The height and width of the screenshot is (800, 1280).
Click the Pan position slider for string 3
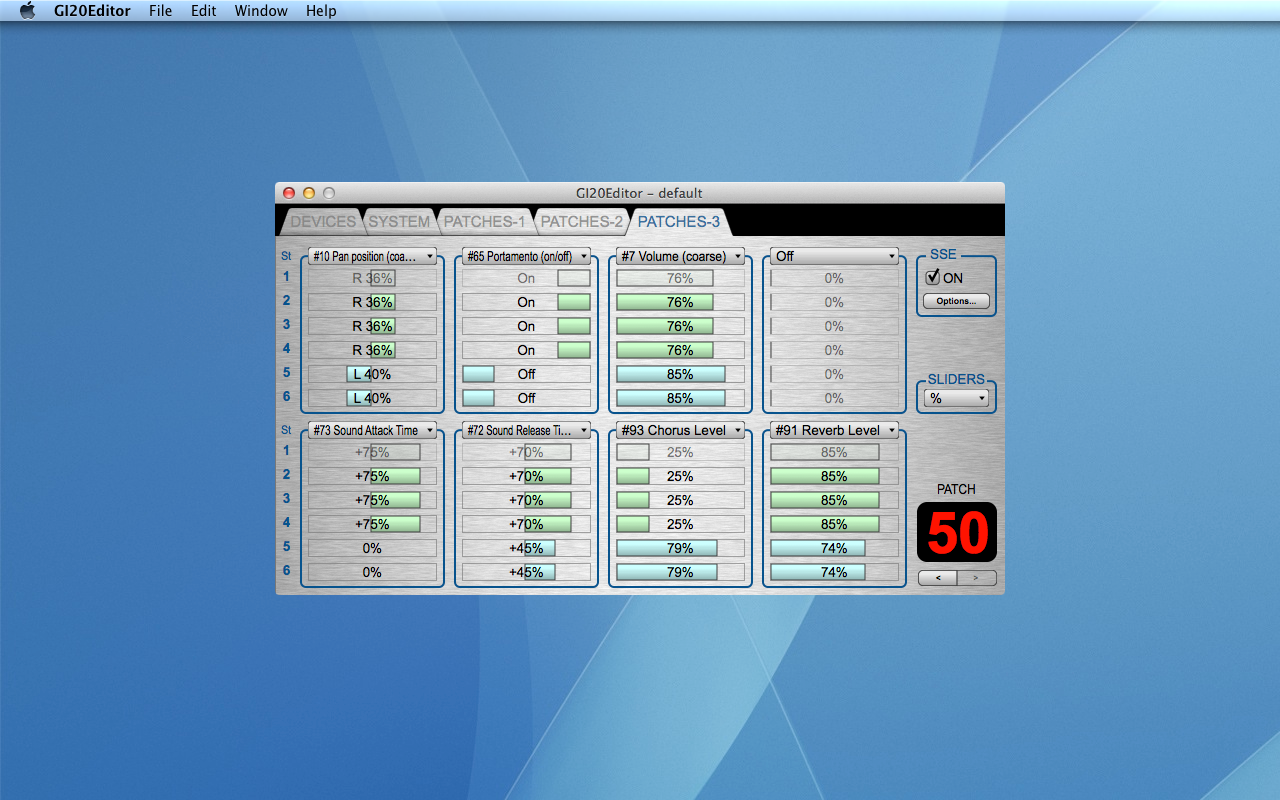[372, 326]
